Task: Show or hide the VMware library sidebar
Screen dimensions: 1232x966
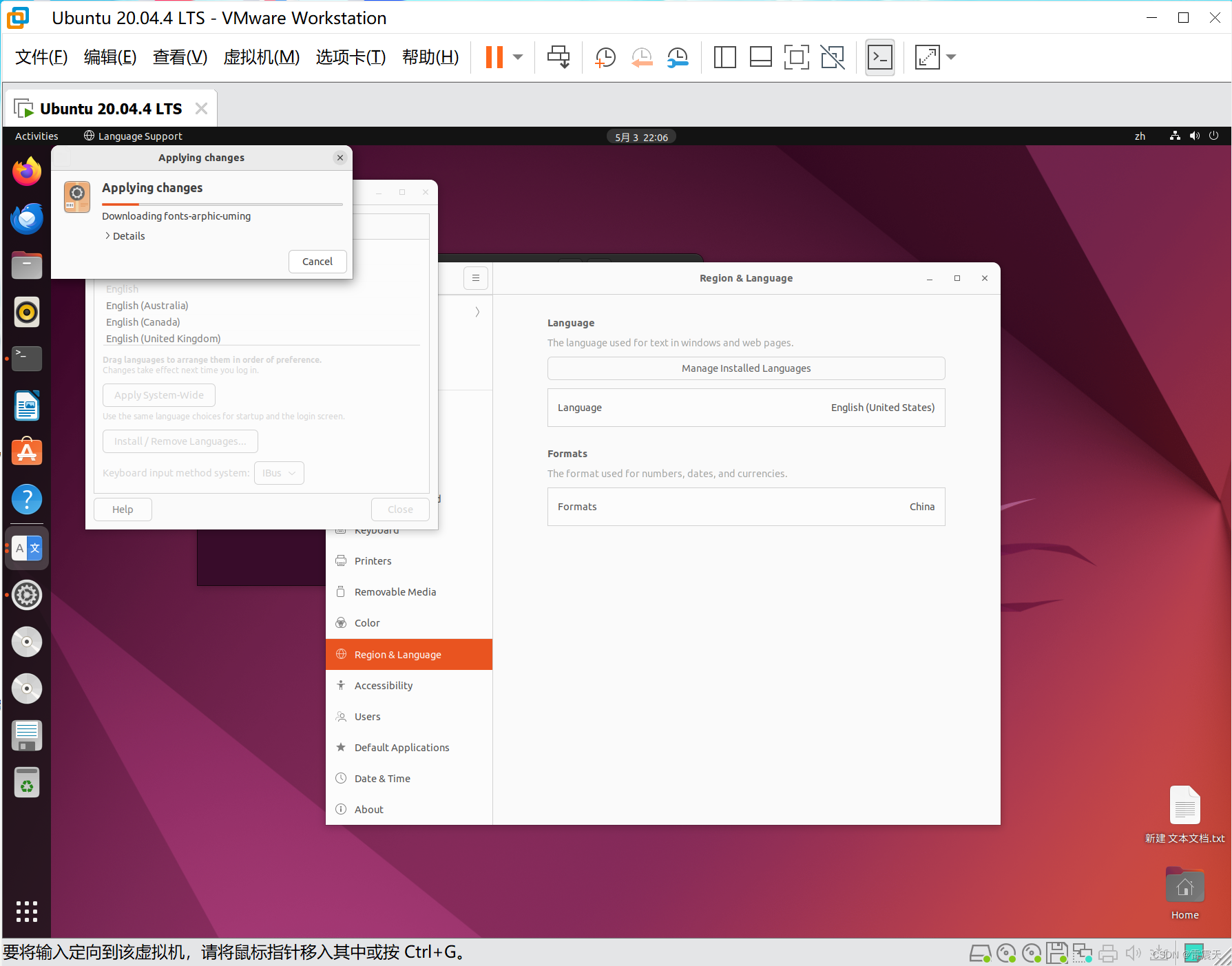Action: coord(724,57)
